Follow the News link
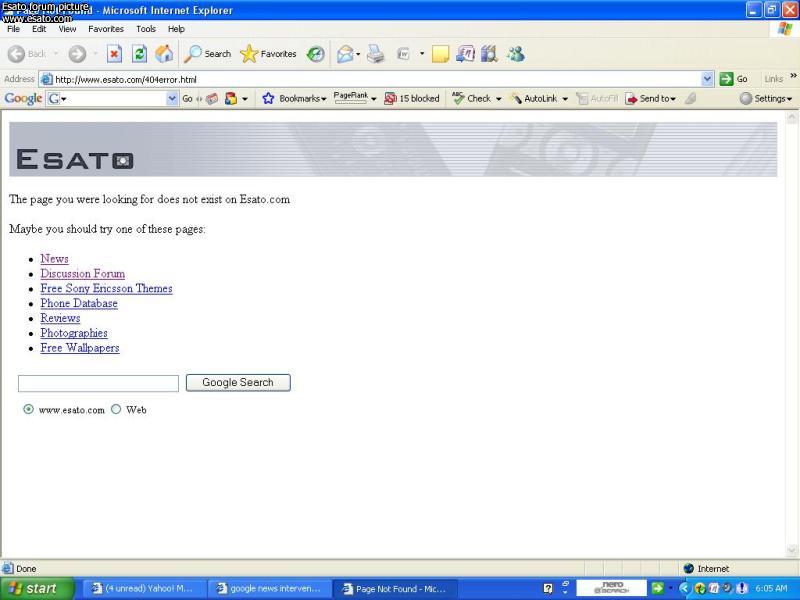 click(55, 259)
